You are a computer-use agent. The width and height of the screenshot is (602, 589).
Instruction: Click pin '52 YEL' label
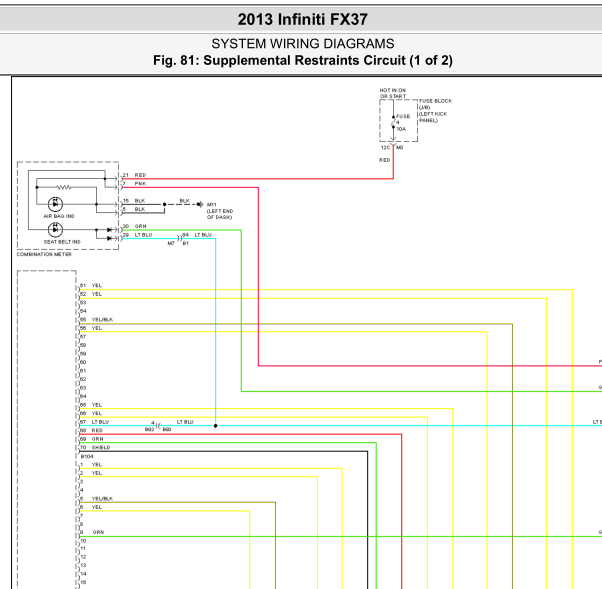tap(91, 294)
